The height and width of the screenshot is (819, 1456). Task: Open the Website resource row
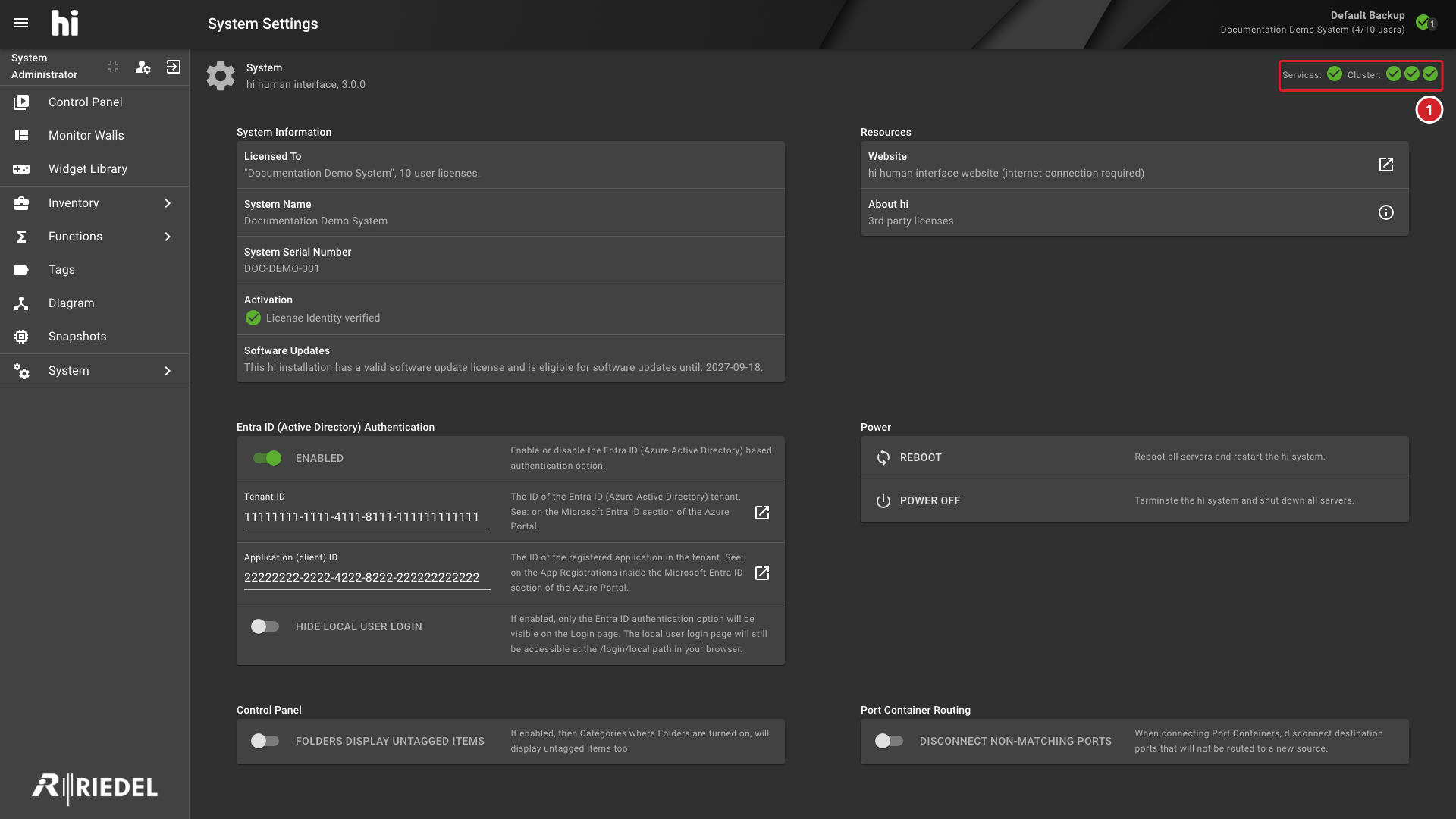pyautogui.click(x=1134, y=165)
